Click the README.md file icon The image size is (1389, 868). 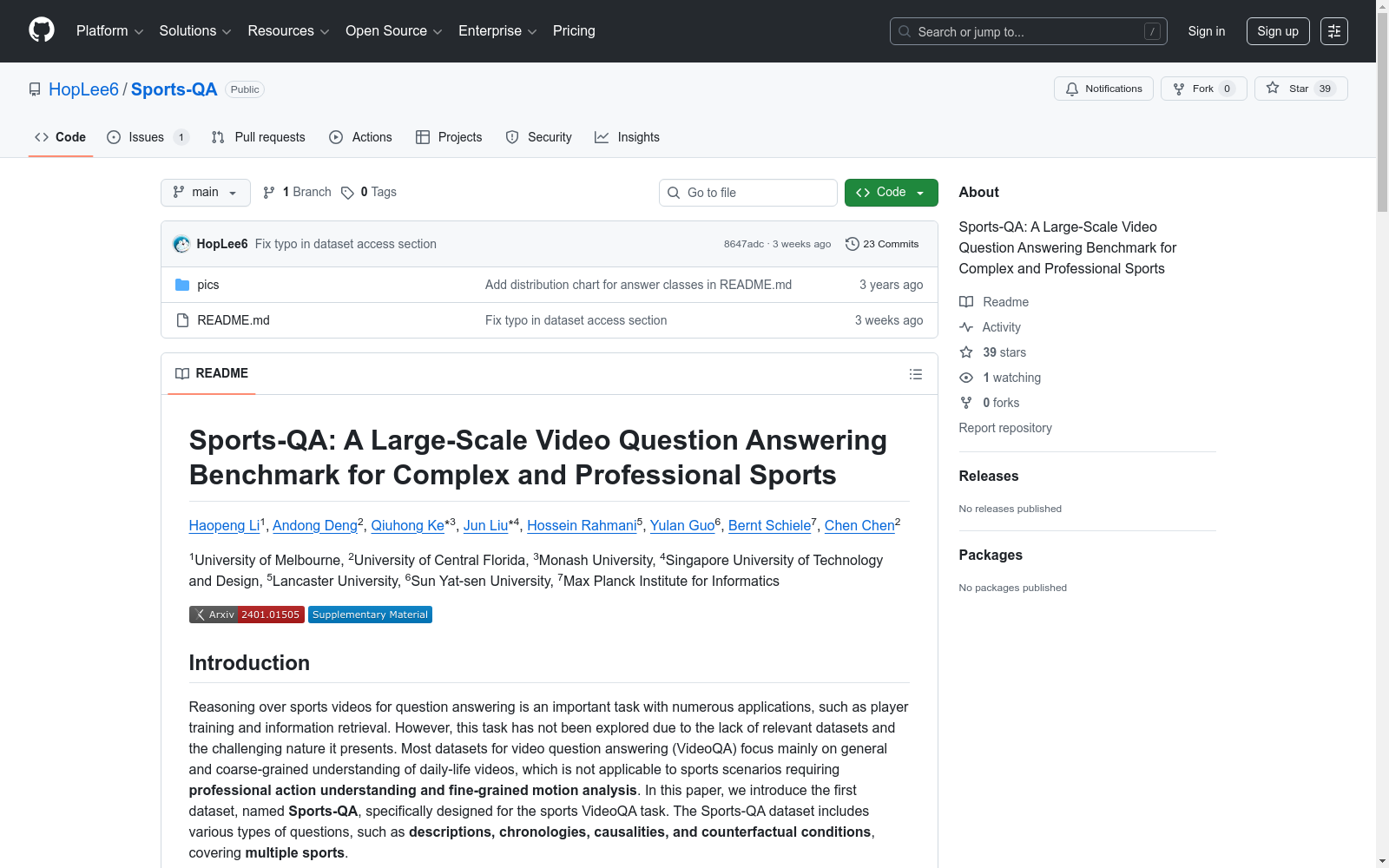(182, 320)
